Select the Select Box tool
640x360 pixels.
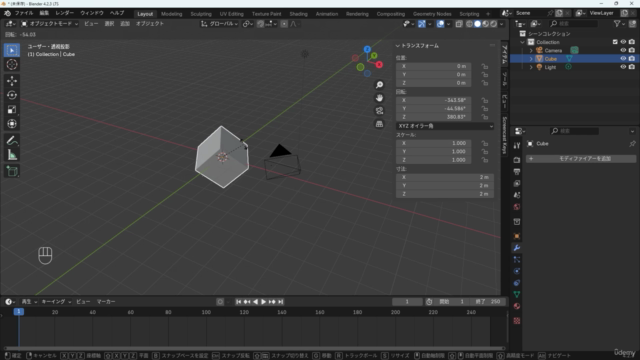12,50
